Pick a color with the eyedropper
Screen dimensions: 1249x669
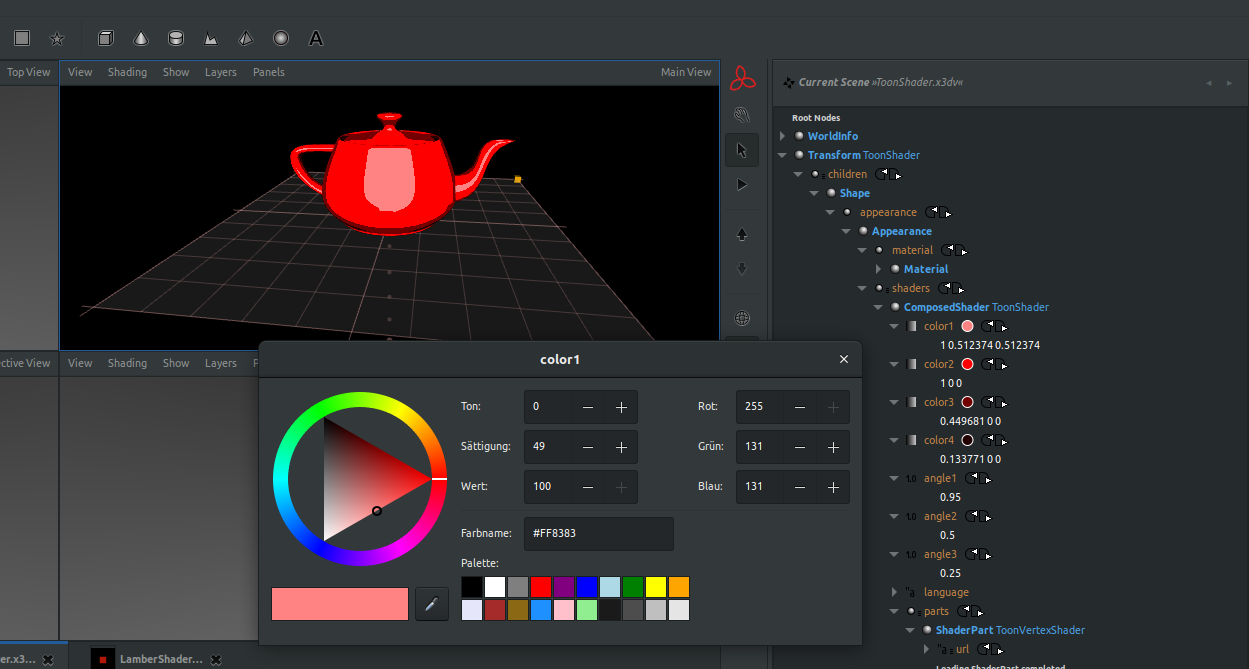432,604
